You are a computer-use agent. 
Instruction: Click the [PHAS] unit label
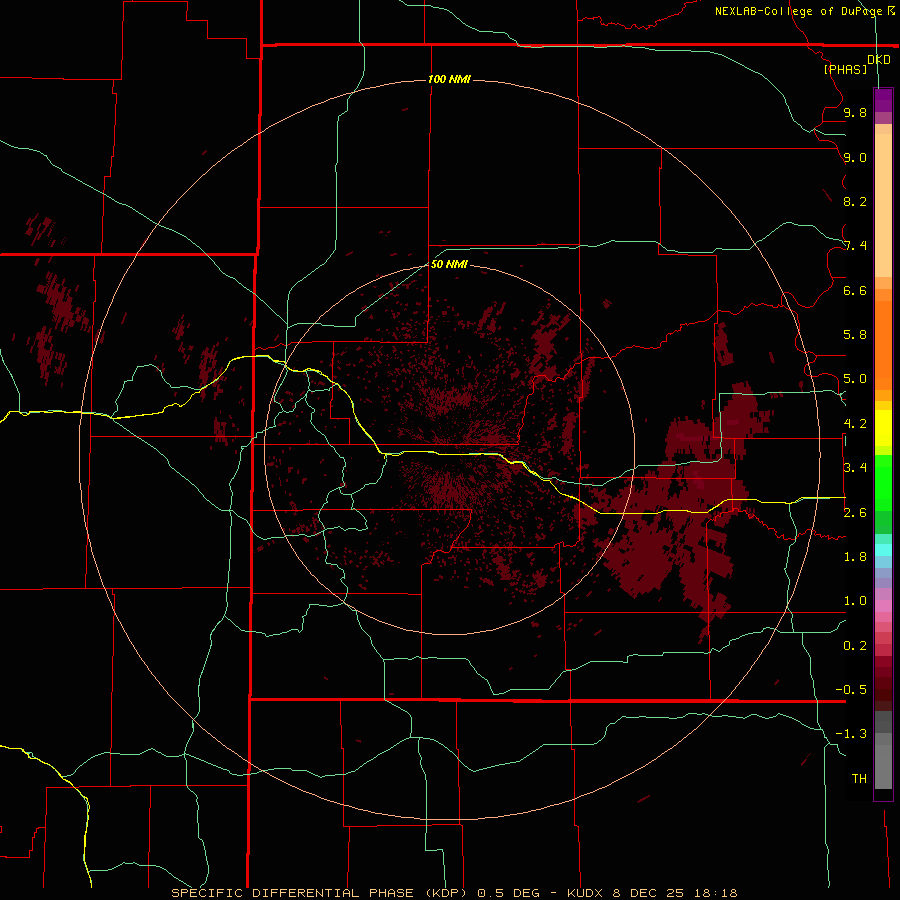point(845,69)
